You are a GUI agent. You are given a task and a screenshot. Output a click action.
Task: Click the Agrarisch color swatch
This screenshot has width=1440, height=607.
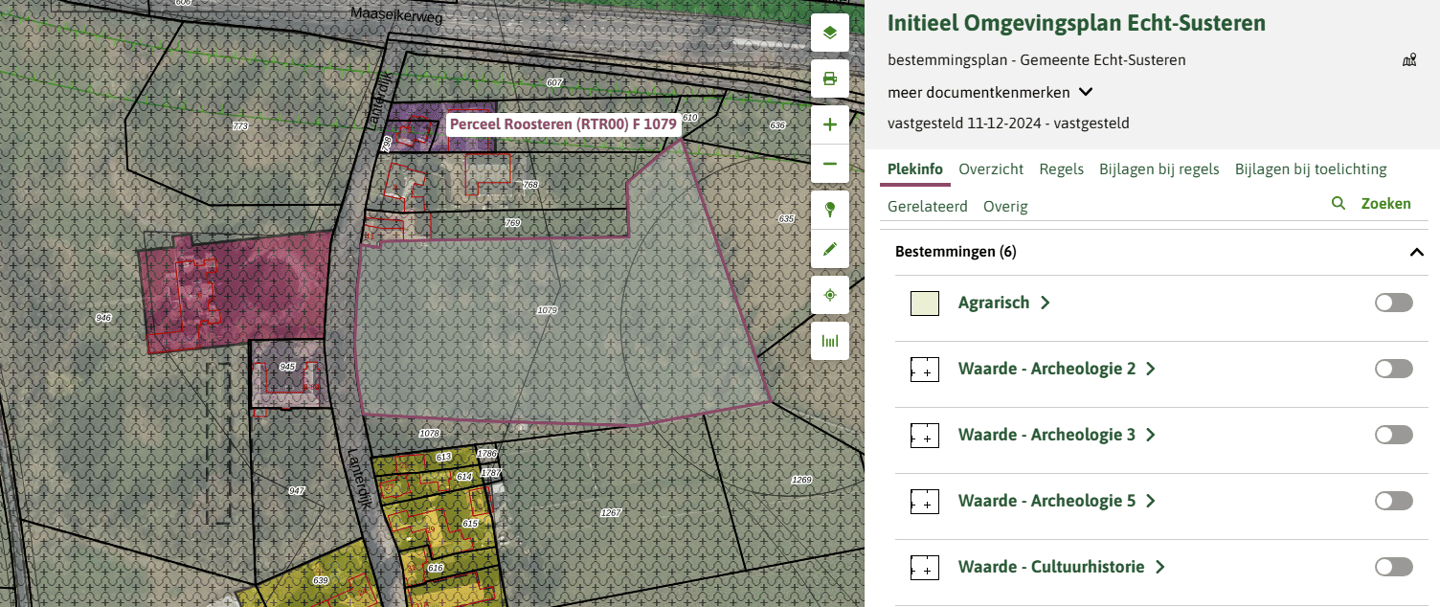pos(924,303)
